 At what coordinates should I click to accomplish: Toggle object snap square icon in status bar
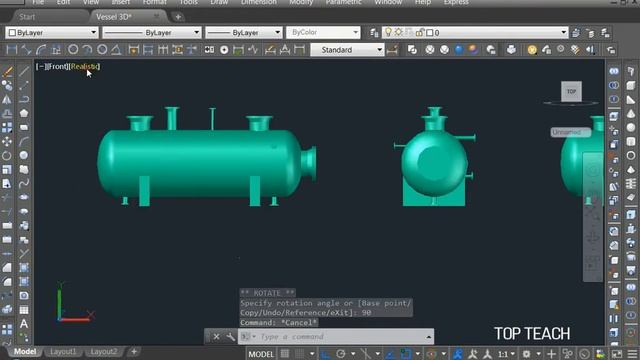pyautogui.click(x=406, y=354)
